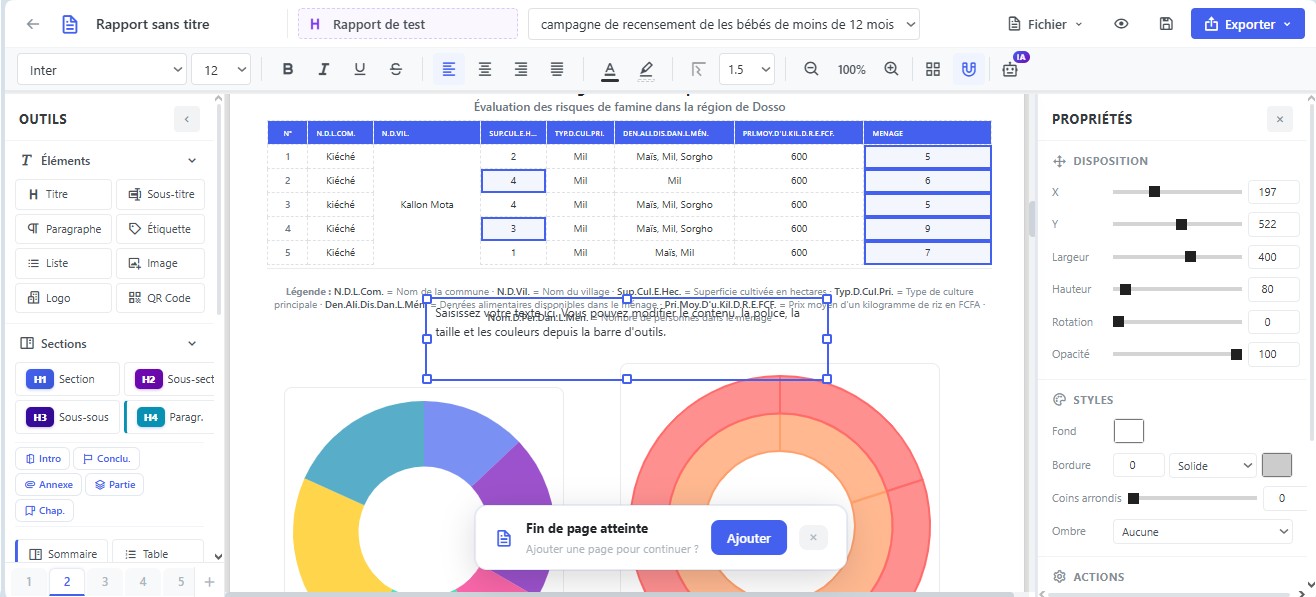Go back with the left arrow
Screen dimensions: 1316x597
tap(33, 24)
